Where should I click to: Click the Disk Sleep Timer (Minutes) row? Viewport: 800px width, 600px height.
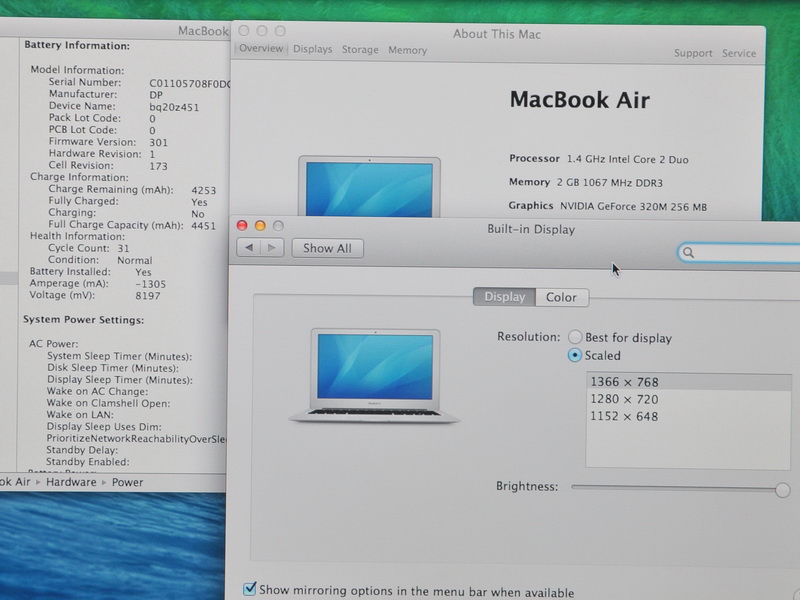click(113, 368)
